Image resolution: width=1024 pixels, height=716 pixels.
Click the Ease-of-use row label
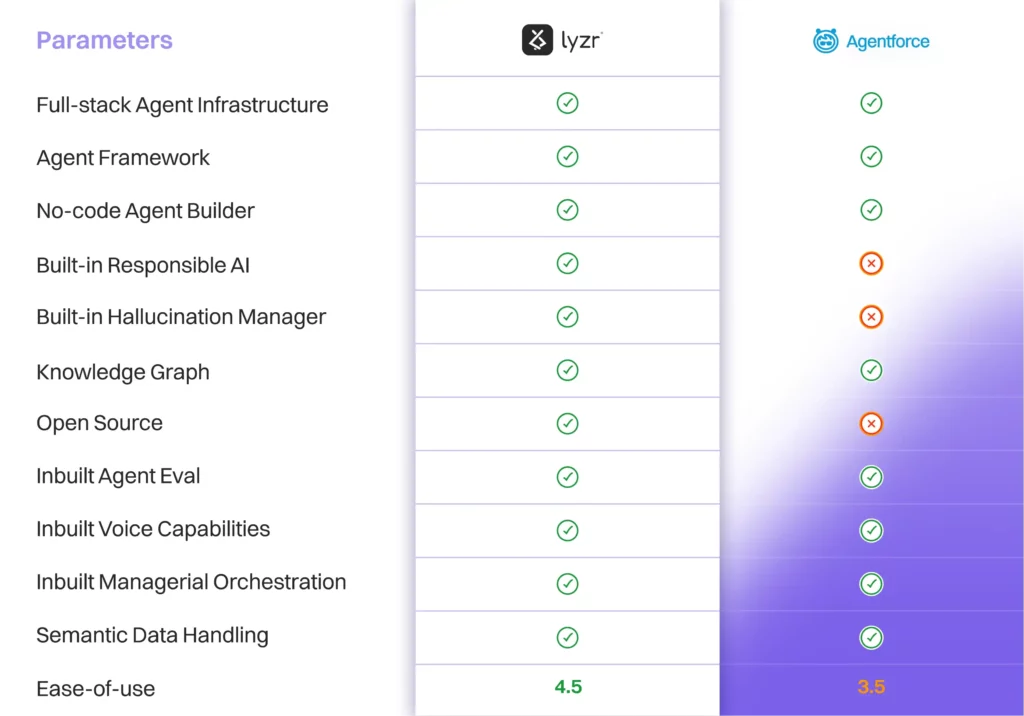click(95, 688)
